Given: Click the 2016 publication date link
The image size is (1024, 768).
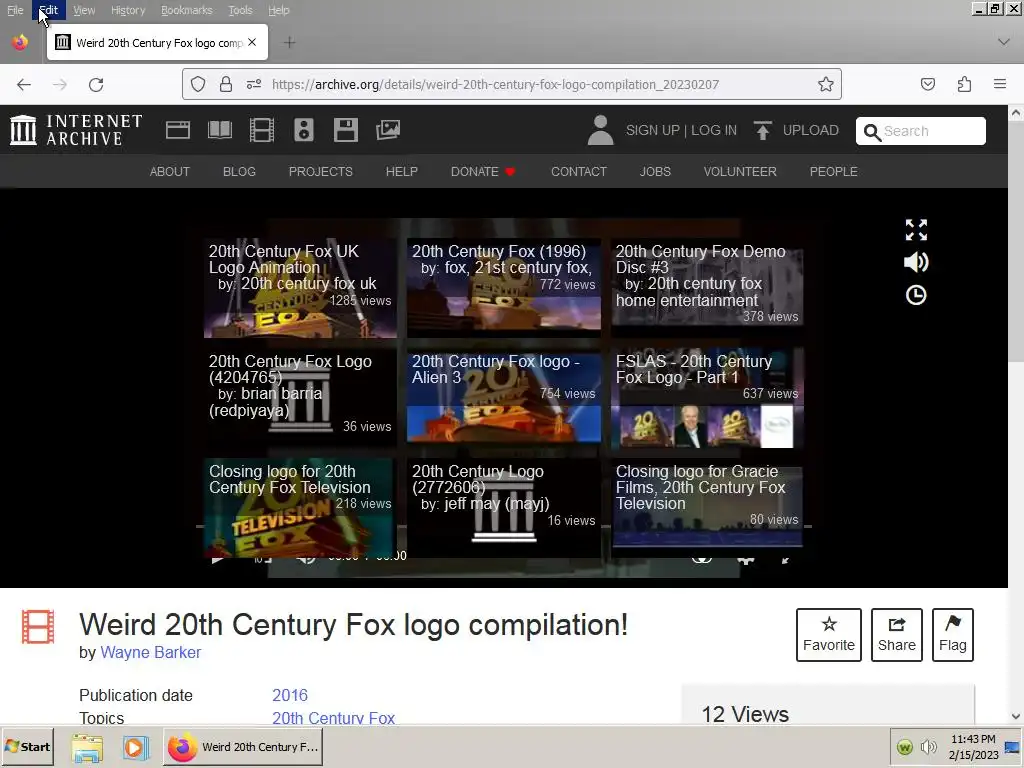Looking at the screenshot, I should 290,695.
